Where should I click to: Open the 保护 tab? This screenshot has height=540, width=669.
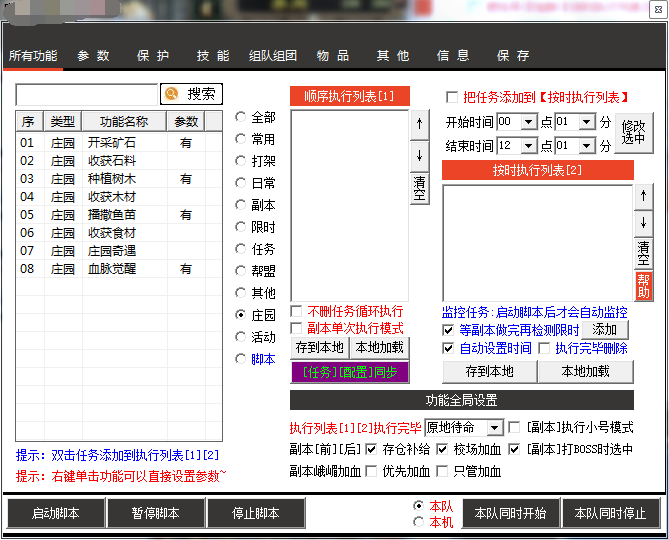[153, 56]
